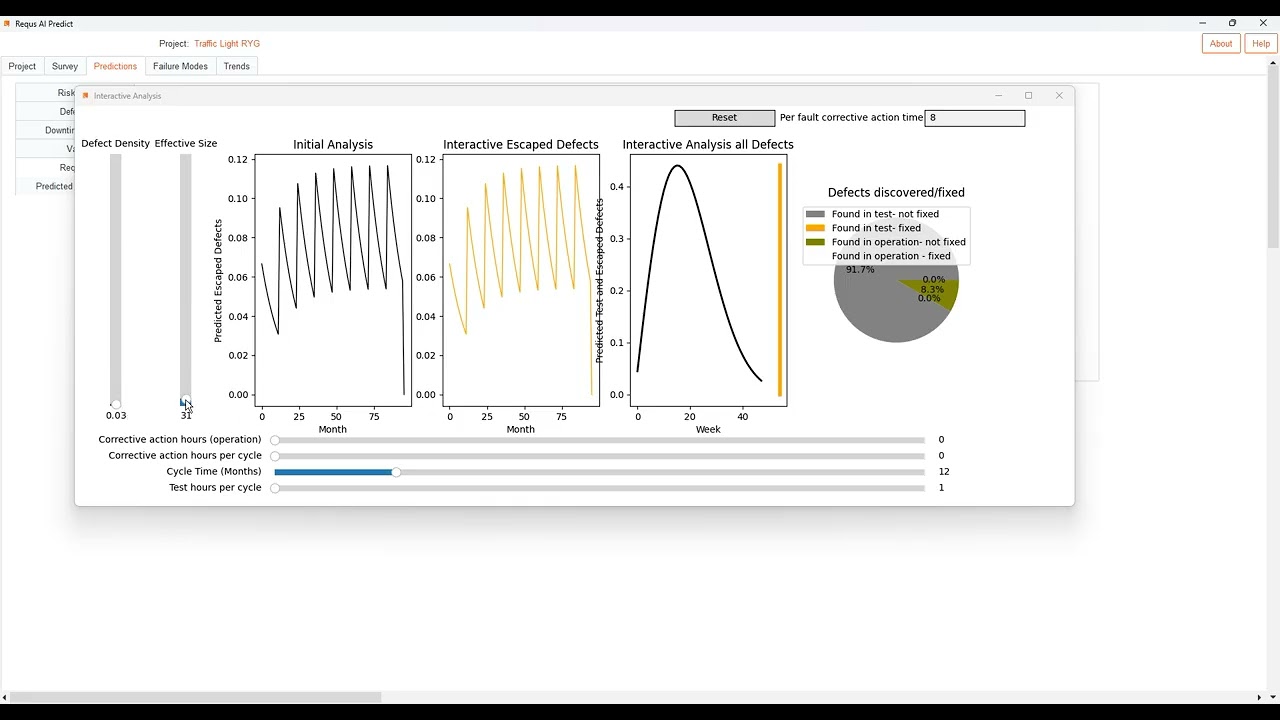Click the Corrective action hours (operation) slider
This screenshot has height=720, width=1280.
click(600, 440)
